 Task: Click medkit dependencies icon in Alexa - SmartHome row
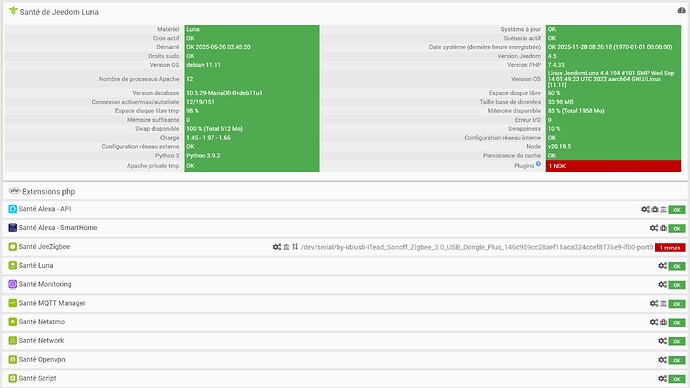663,228
